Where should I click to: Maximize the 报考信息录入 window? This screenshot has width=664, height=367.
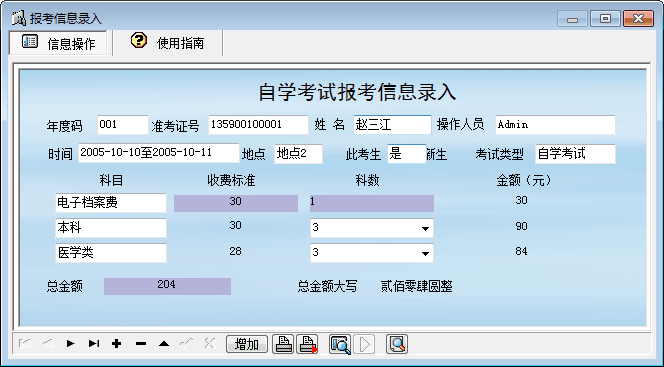pos(605,19)
